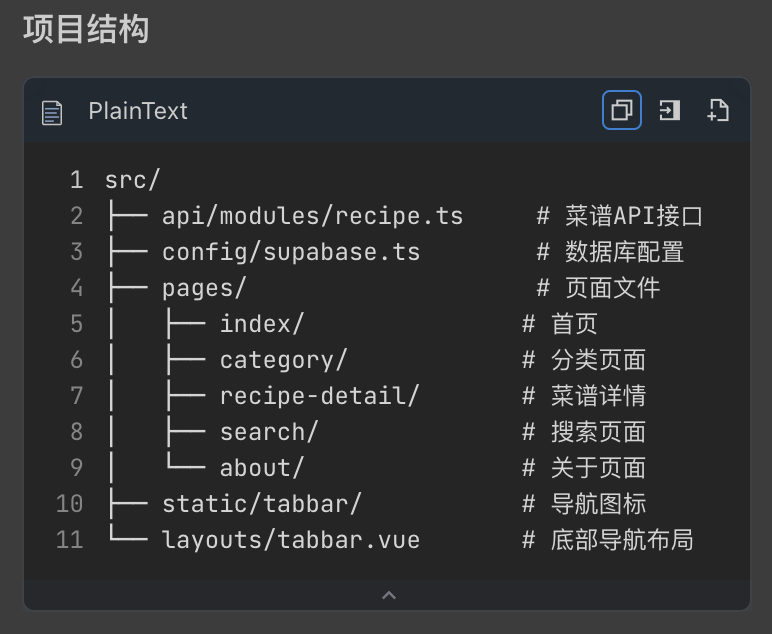This screenshot has height=634, width=772.
Task: Select the index/ subfolder line
Action: [261, 324]
